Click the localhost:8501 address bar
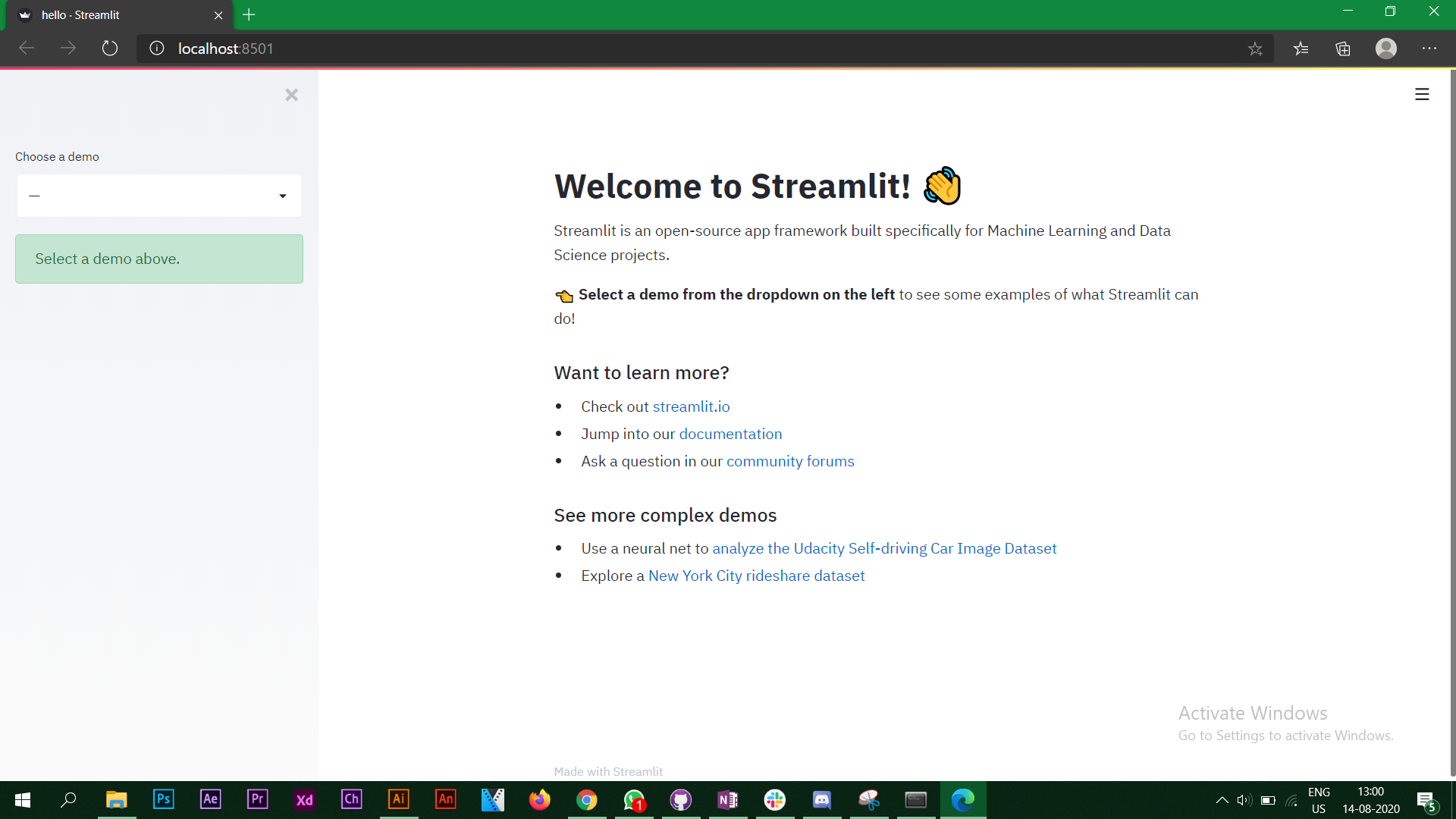 pyautogui.click(x=682, y=49)
